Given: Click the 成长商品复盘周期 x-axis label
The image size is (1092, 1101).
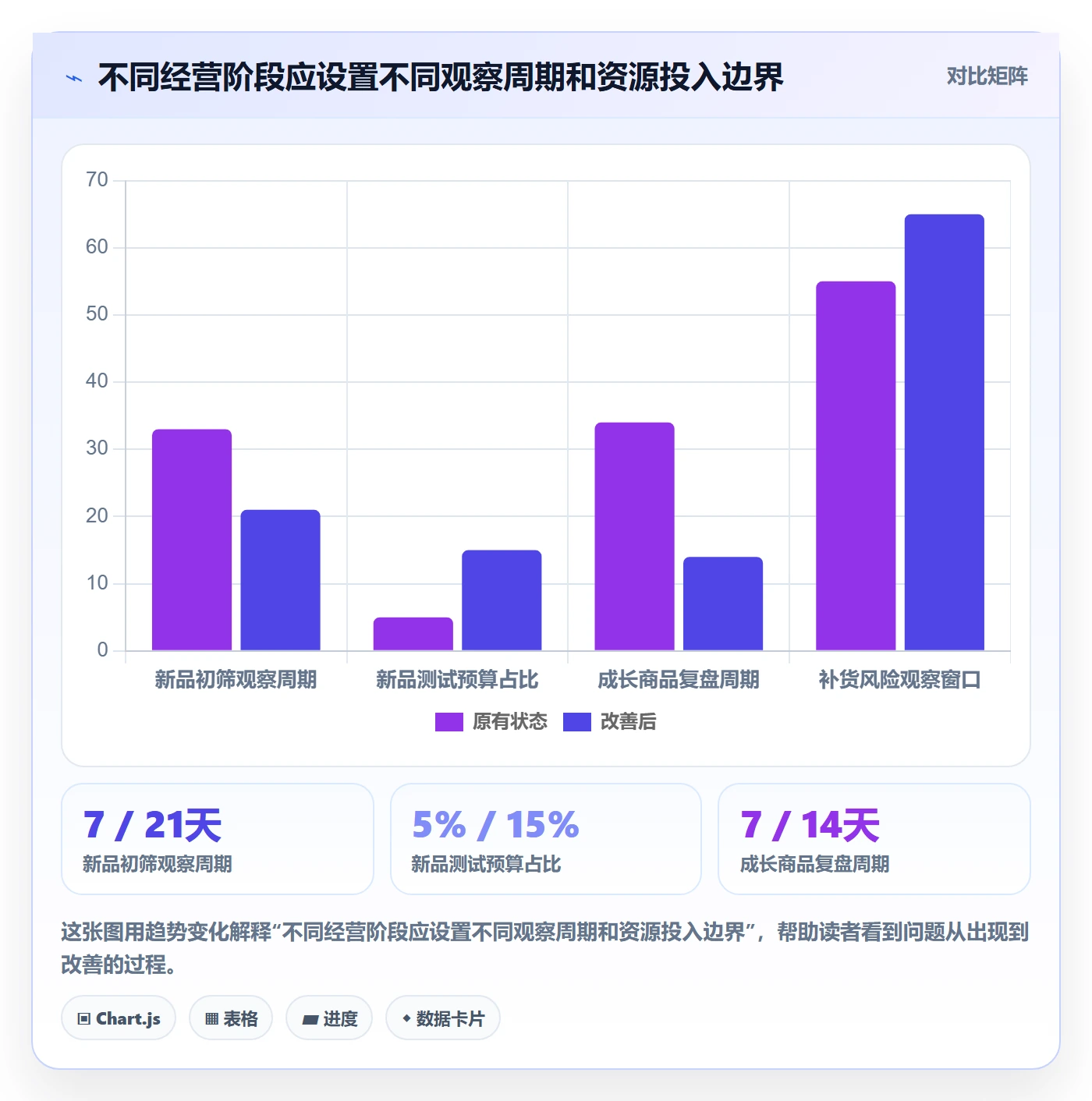Looking at the screenshot, I should tap(679, 680).
